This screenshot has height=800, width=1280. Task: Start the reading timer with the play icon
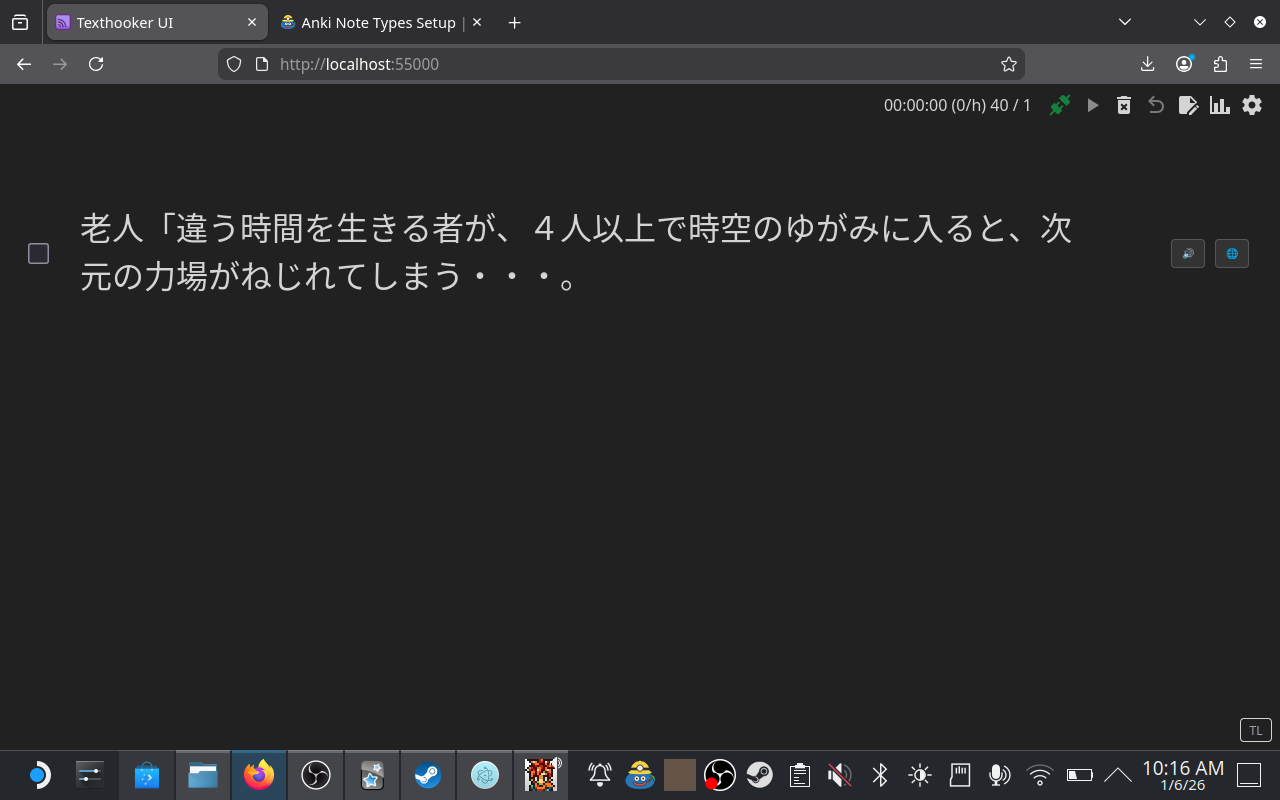coord(1092,105)
